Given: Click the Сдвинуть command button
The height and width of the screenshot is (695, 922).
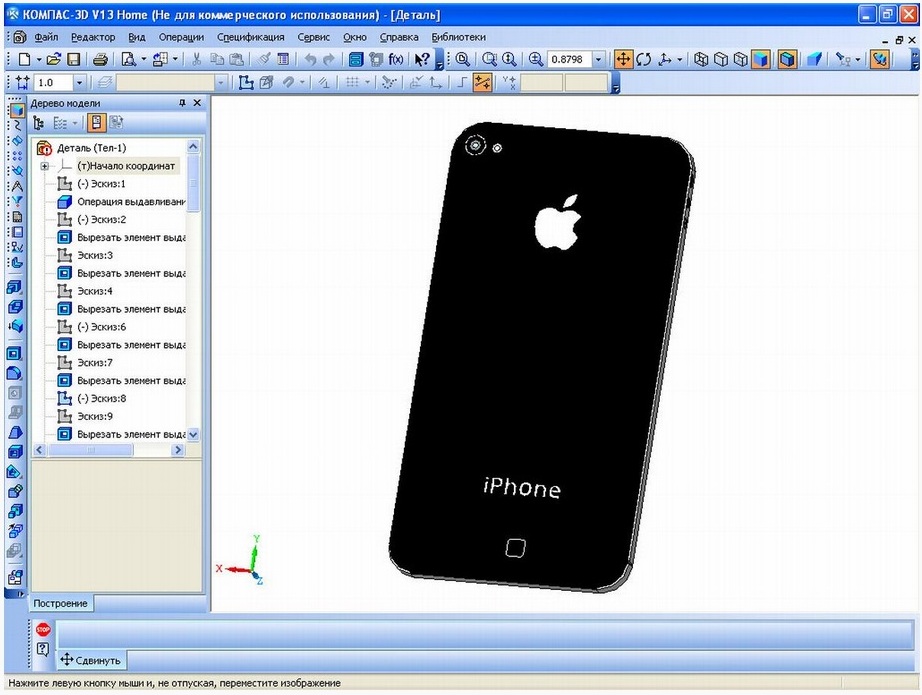Looking at the screenshot, I should pos(91,660).
